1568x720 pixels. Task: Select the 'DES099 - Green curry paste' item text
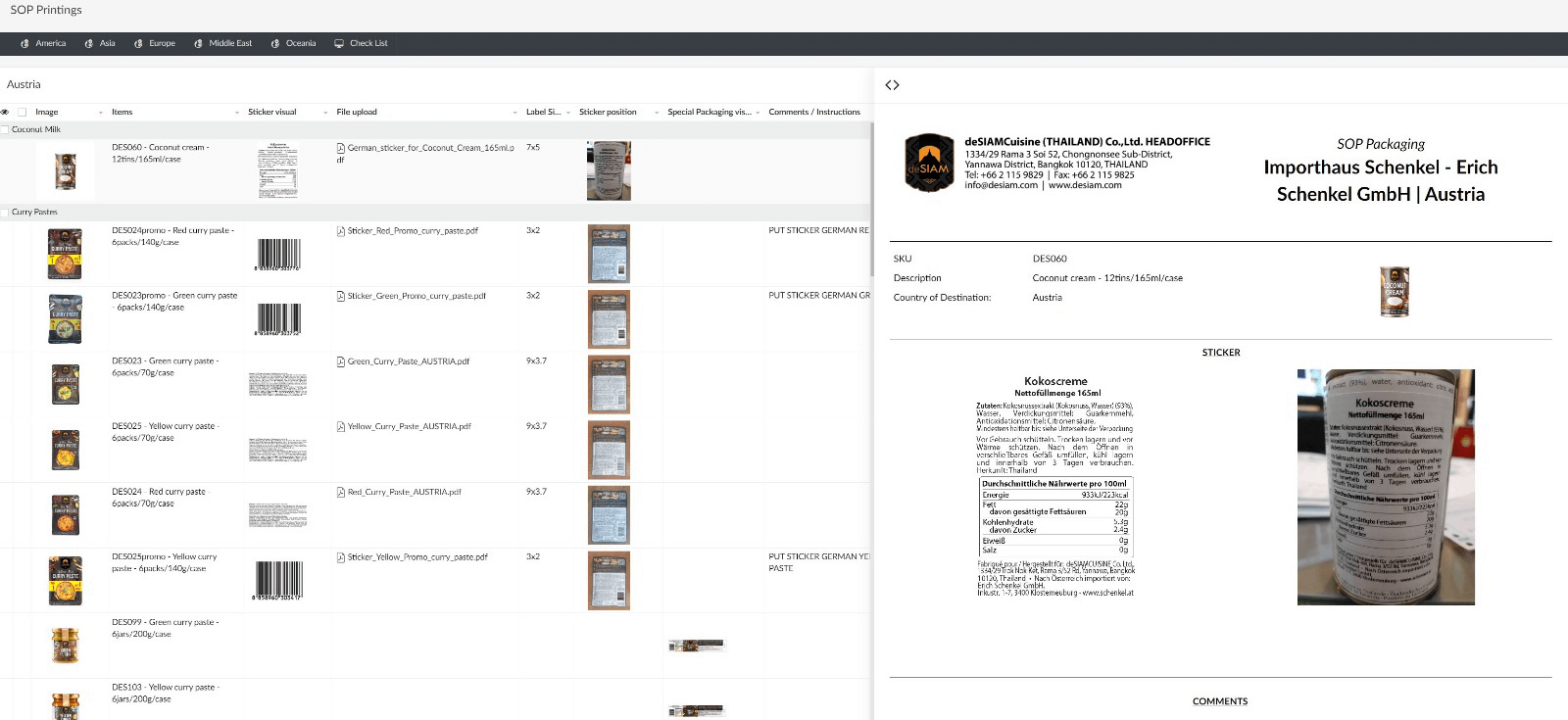pos(165,628)
